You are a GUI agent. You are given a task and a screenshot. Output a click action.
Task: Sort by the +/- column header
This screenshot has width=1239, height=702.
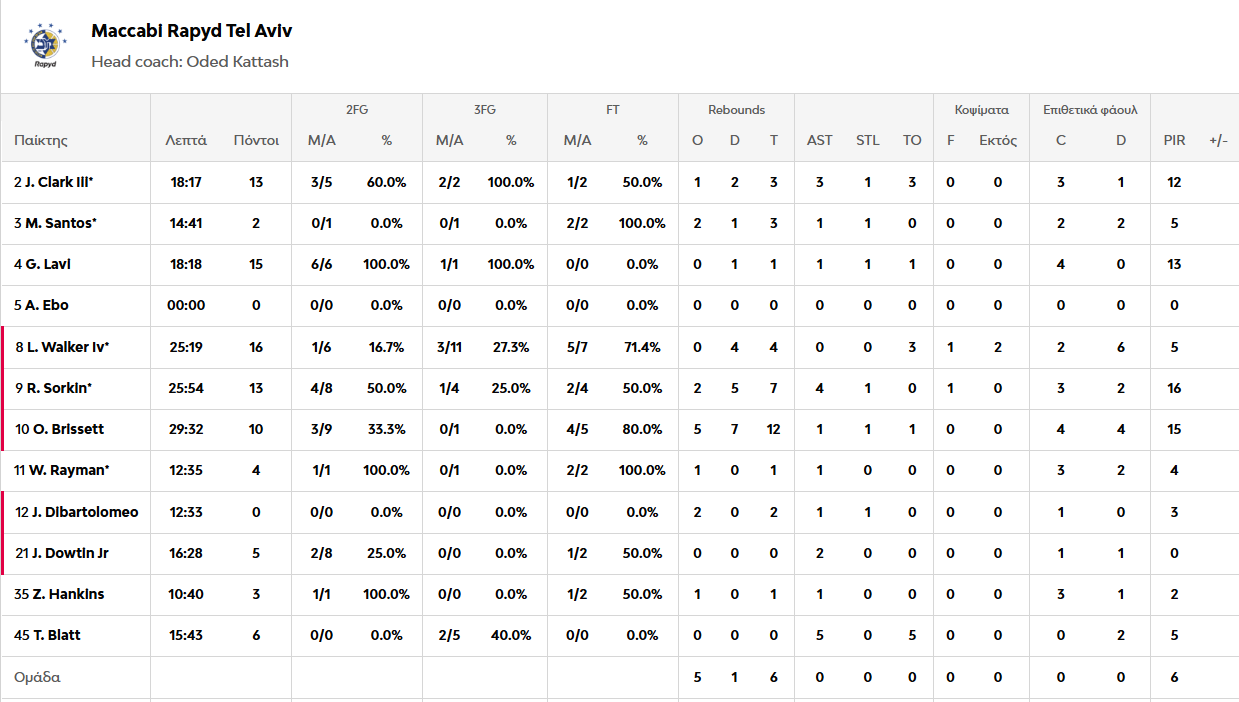tap(1218, 140)
